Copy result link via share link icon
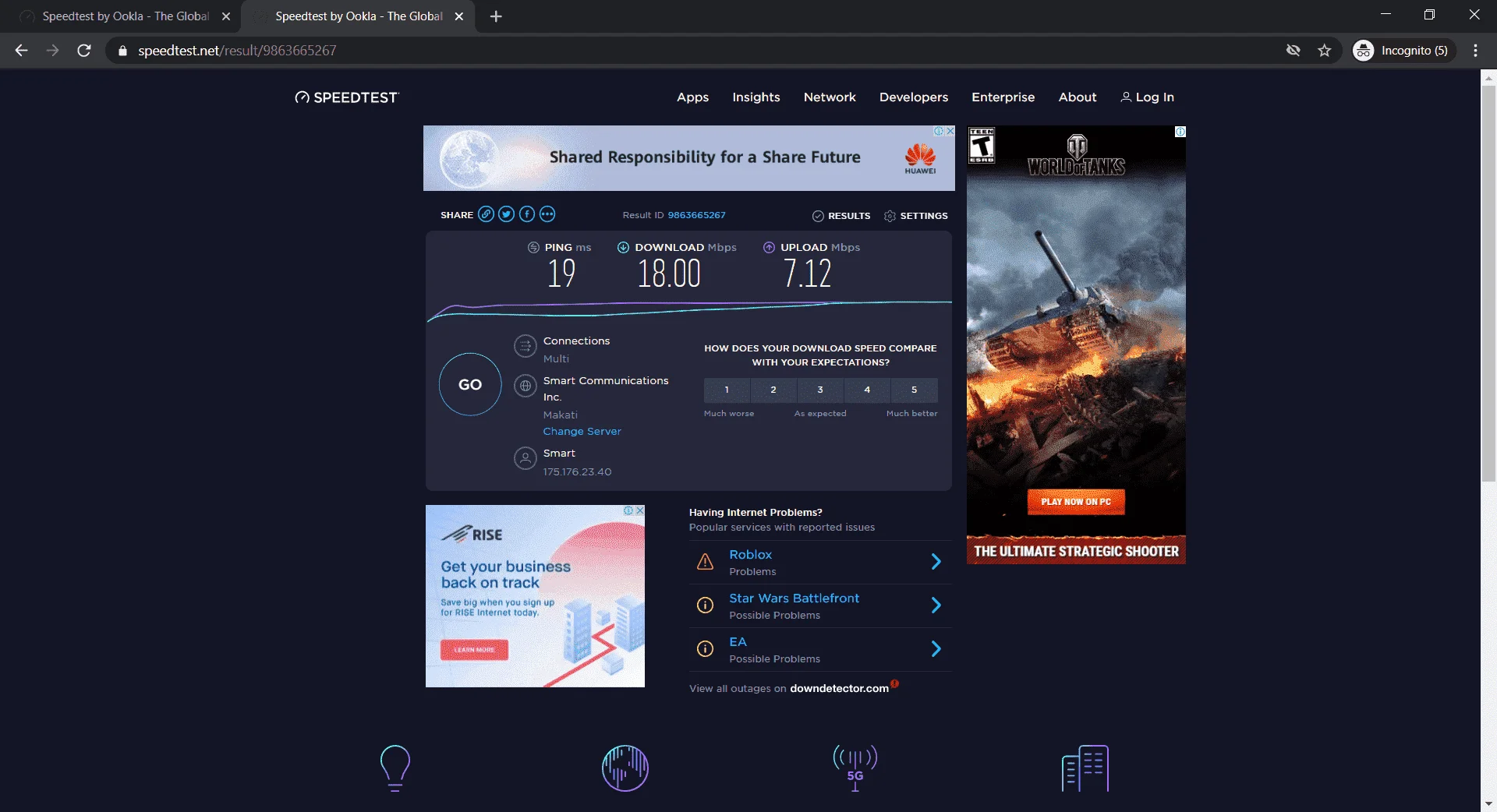This screenshot has height=812, width=1497. [x=486, y=214]
